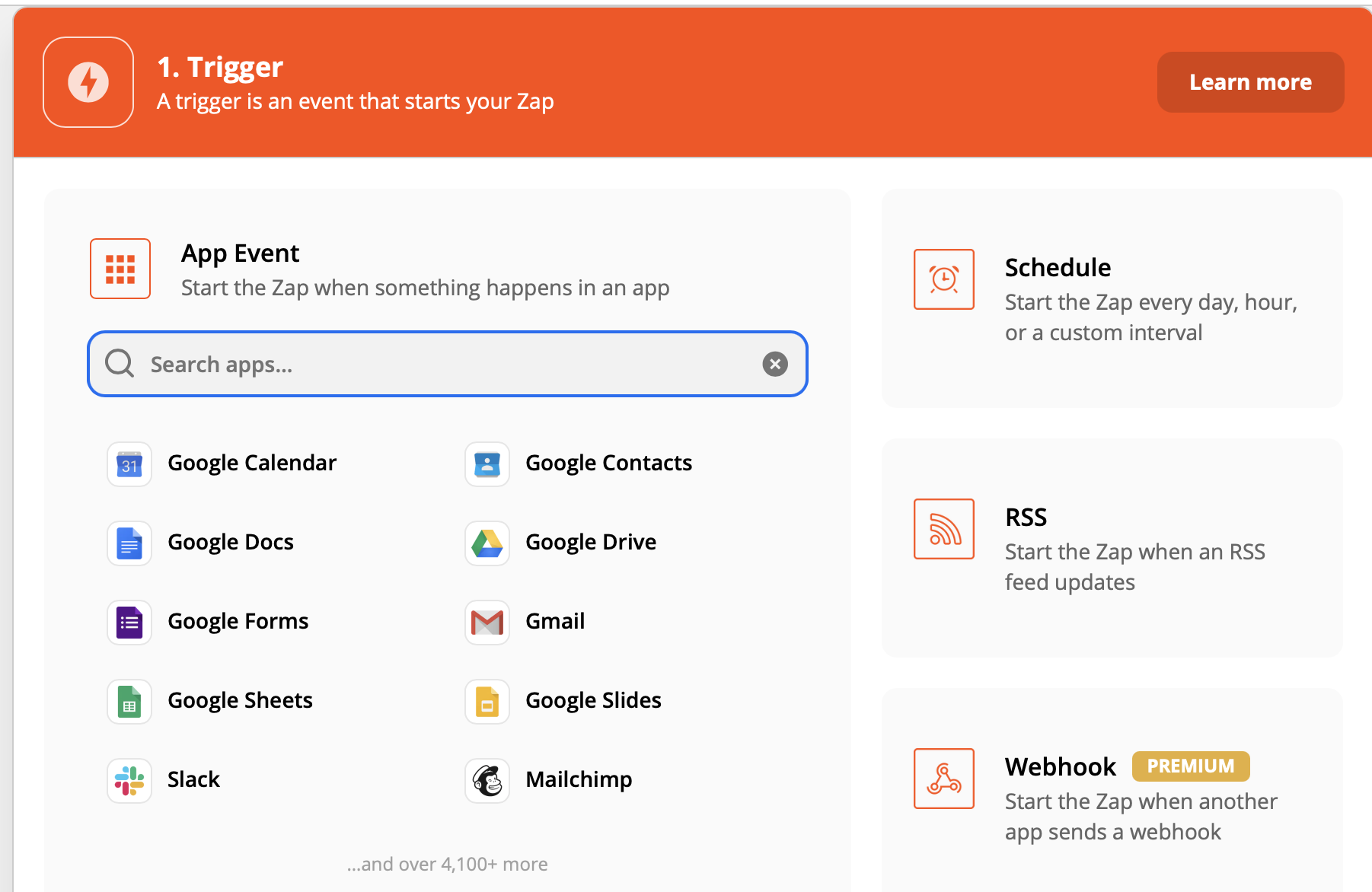Open the Webhook trigger heading

(1060, 766)
